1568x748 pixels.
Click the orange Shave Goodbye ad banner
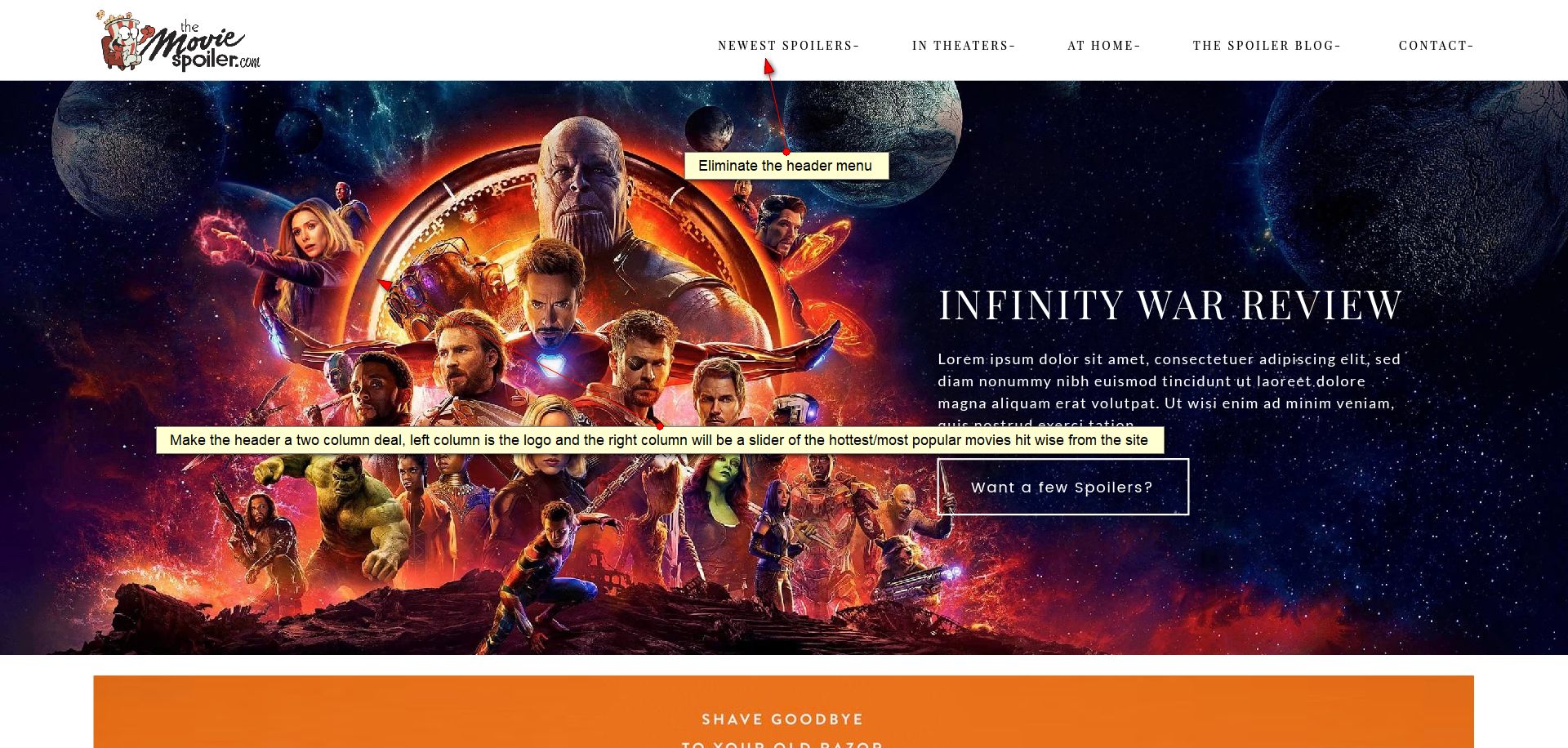coord(783,711)
